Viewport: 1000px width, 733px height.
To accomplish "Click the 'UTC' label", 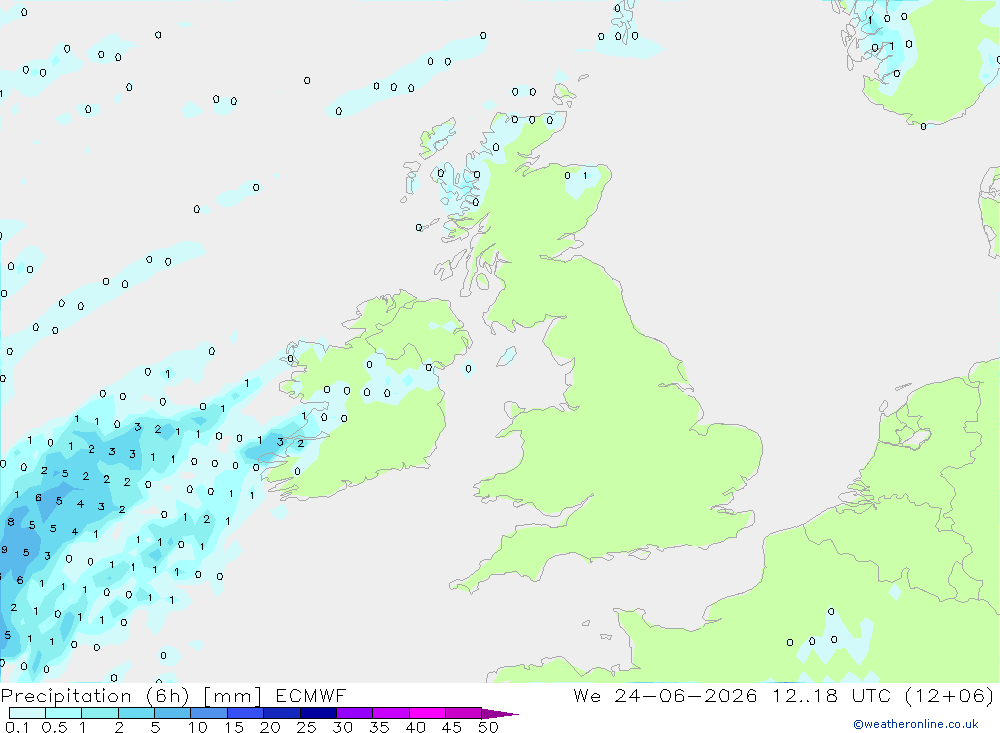I will [x=871, y=695].
